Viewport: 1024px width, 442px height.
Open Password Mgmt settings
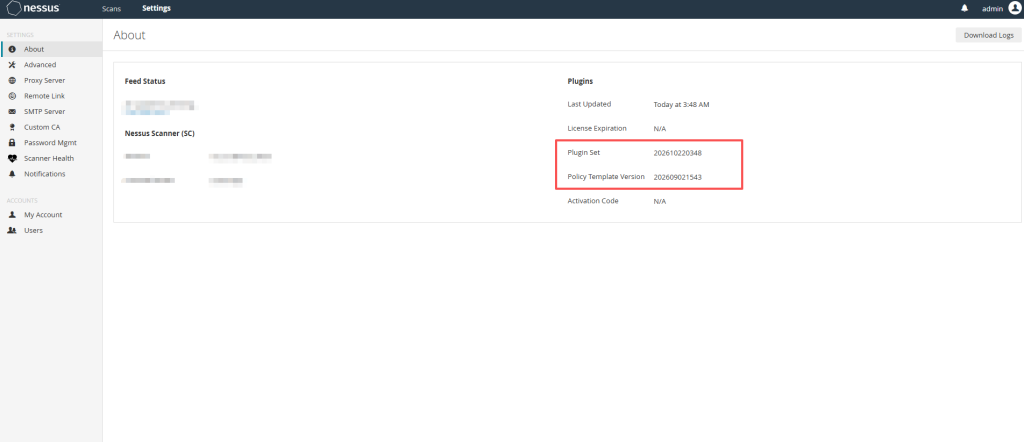point(52,142)
